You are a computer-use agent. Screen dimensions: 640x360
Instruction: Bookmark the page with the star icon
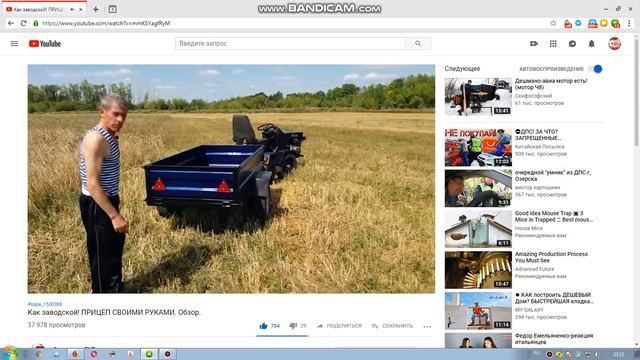(553, 23)
